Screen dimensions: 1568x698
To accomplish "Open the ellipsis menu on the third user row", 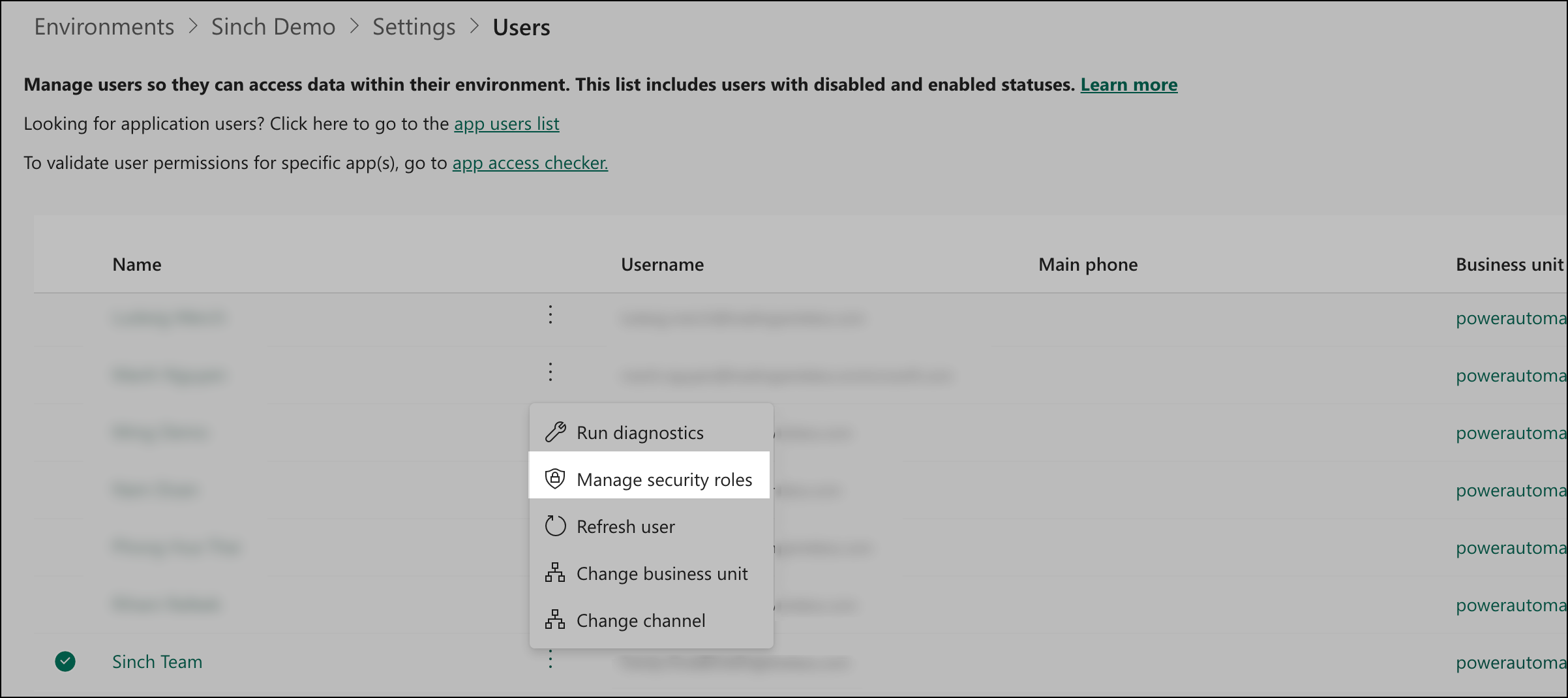I will click(x=550, y=432).
